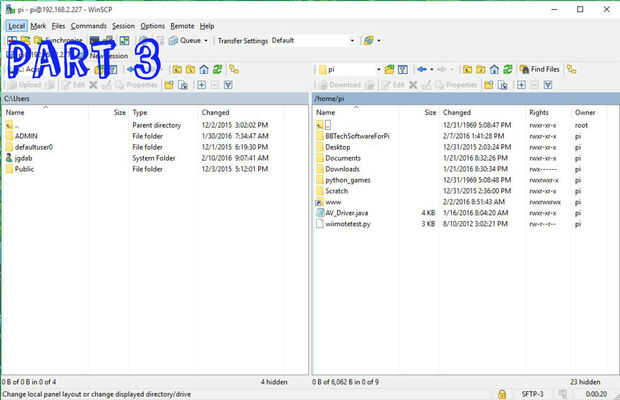This screenshot has height=400, width=620.
Task: Go to the remote root directory
Action: pyautogui.click(x=481, y=70)
